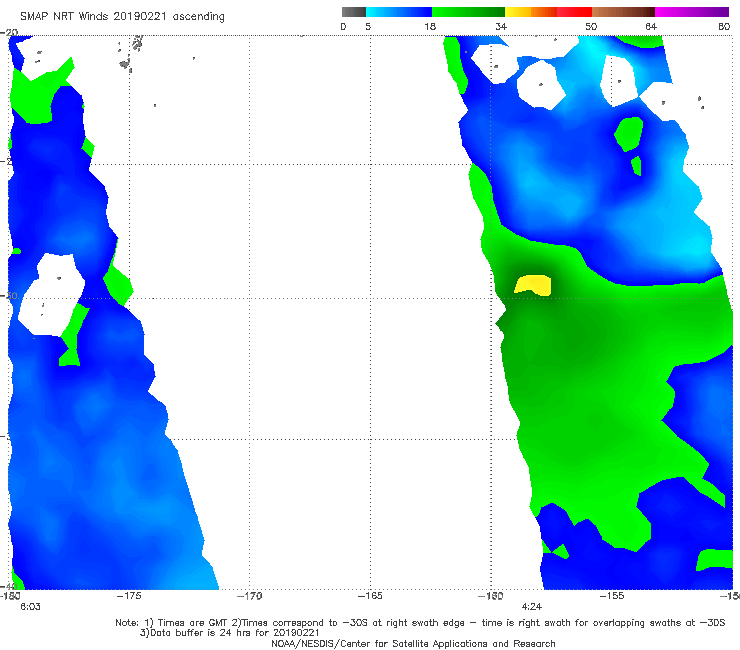This screenshot has height=650, width=740.
Task: Click the color bar label '18'
Action: pos(430,26)
